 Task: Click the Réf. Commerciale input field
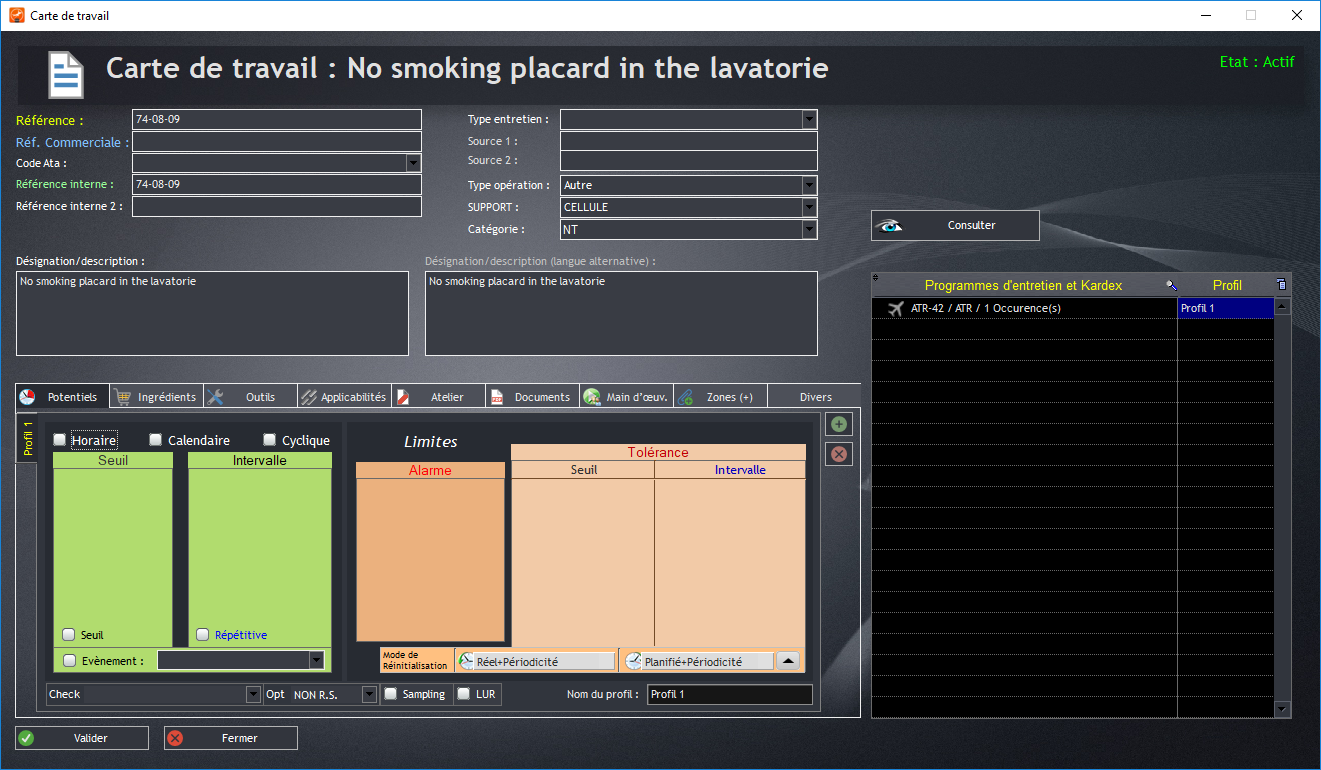pos(277,142)
